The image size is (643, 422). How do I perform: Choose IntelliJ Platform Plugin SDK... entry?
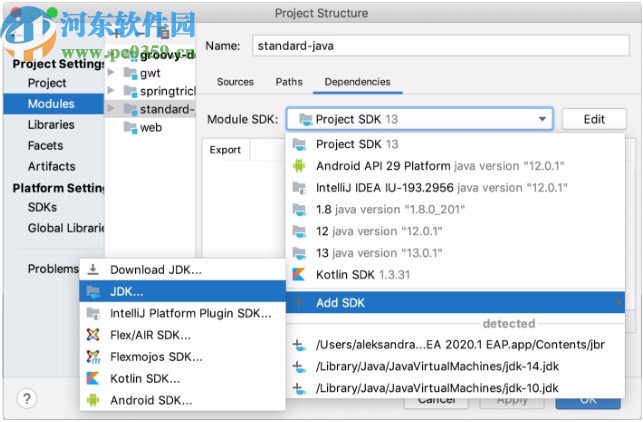[x=182, y=313]
